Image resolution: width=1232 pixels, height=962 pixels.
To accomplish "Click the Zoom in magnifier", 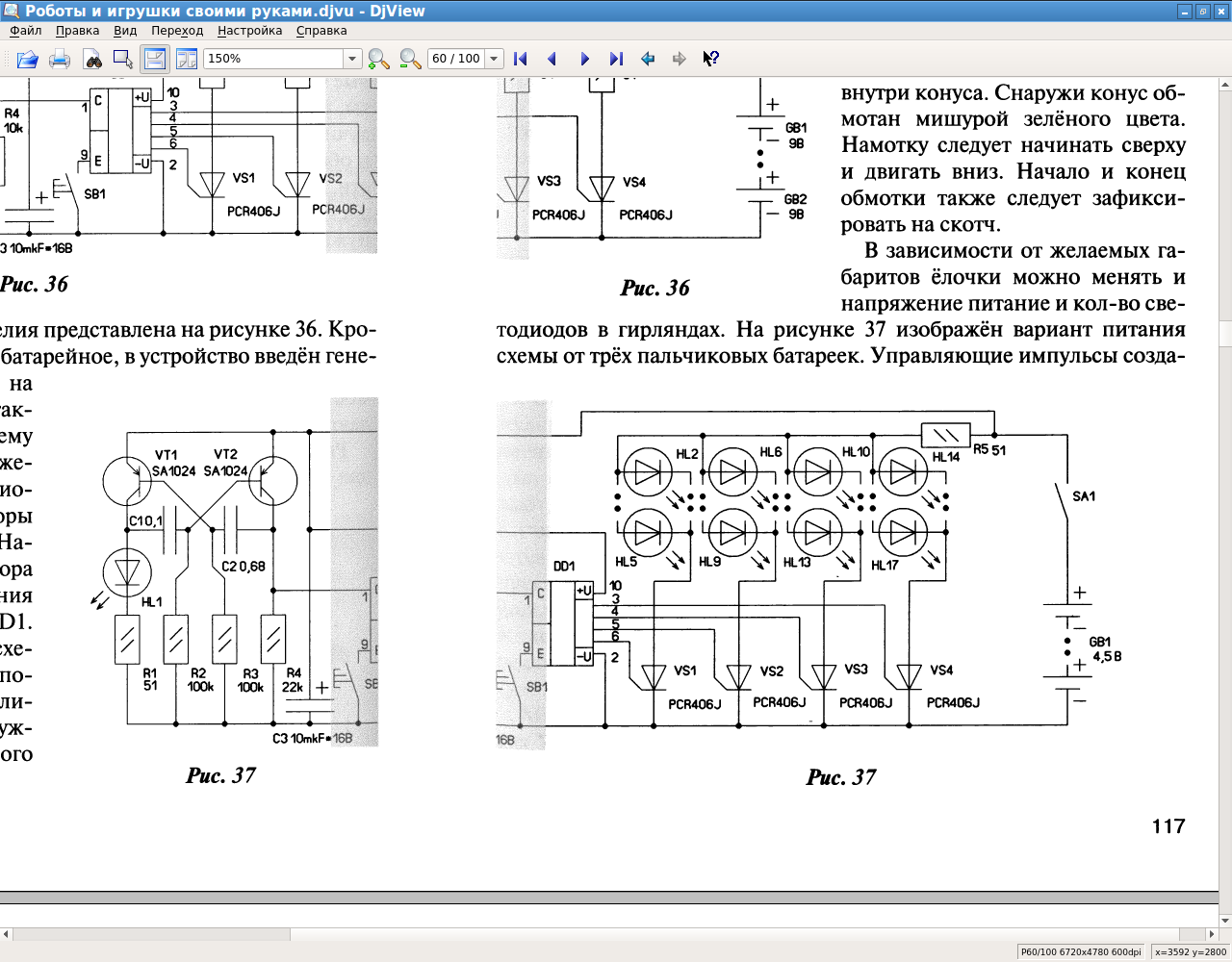I will click(378, 59).
